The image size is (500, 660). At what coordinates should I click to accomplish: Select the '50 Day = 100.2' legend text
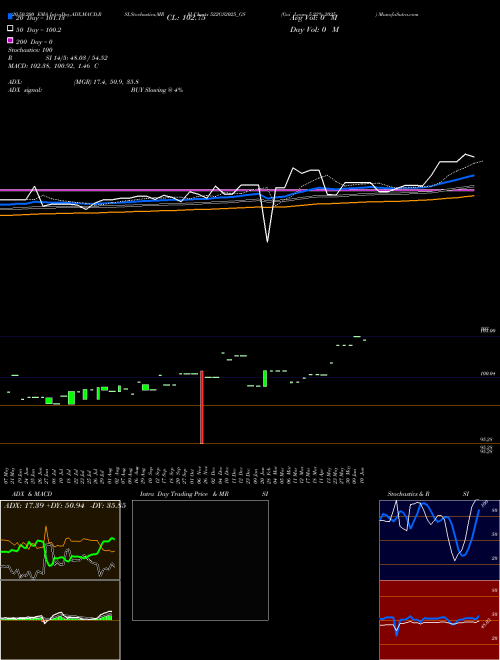[x=38, y=30]
